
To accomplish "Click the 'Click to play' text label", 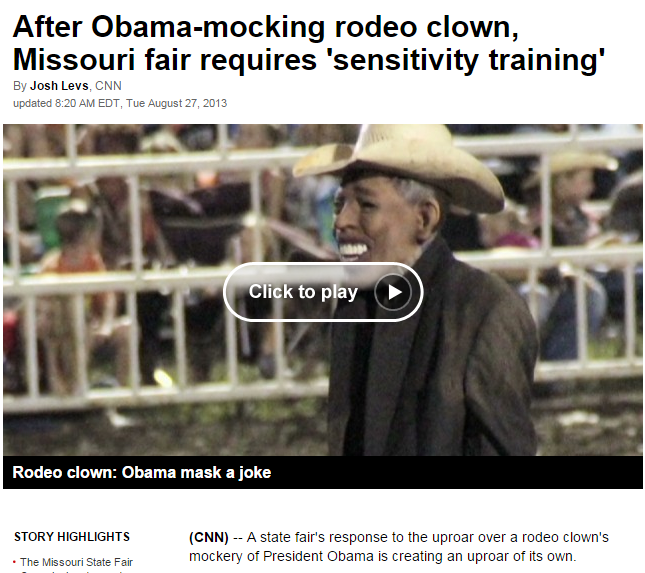I will [303, 292].
